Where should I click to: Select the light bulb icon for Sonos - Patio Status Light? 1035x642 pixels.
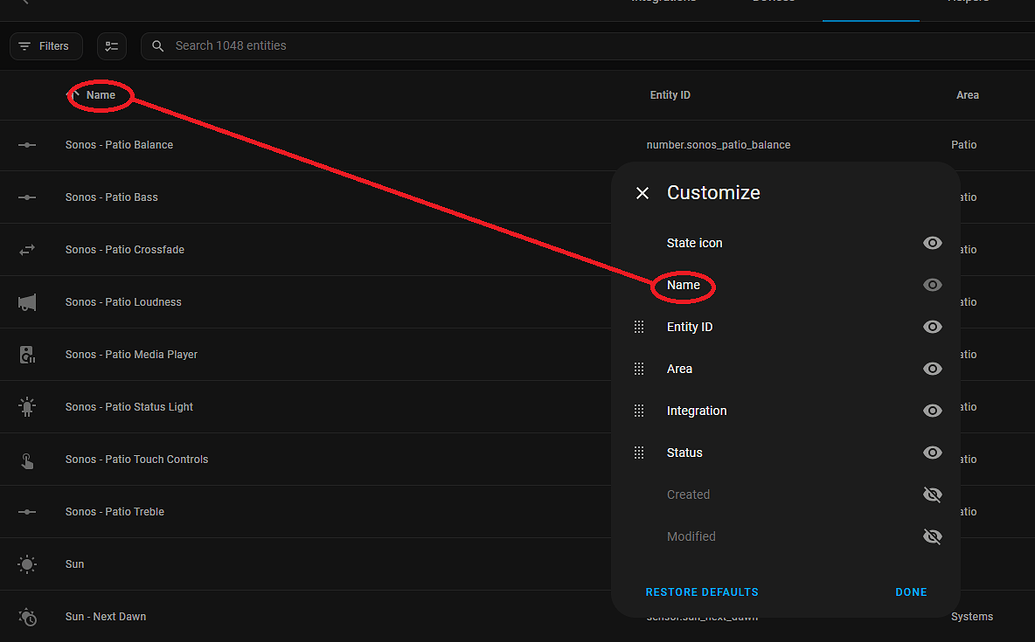click(x=27, y=406)
